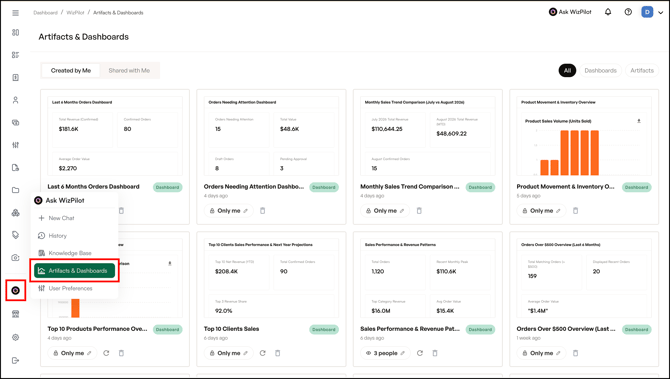
Task: Open Orders Needing Attention dashboard preview
Action: pos(271,136)
